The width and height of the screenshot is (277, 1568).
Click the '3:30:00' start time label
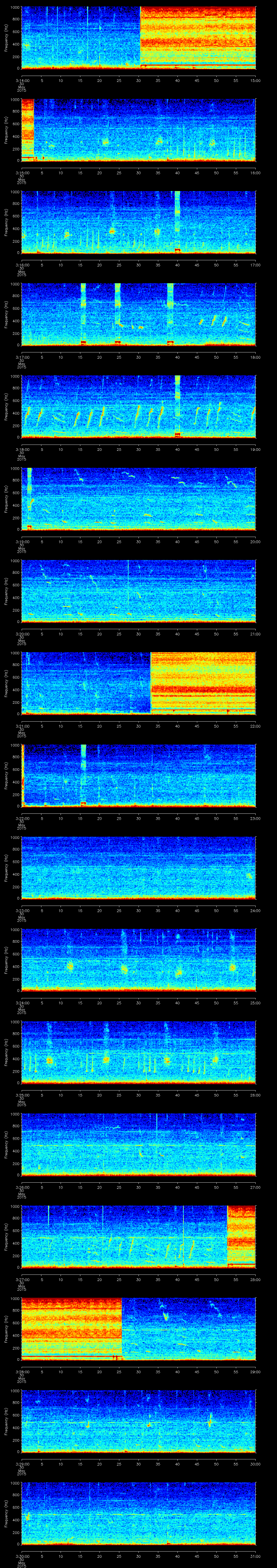[x=22, y=1556]
